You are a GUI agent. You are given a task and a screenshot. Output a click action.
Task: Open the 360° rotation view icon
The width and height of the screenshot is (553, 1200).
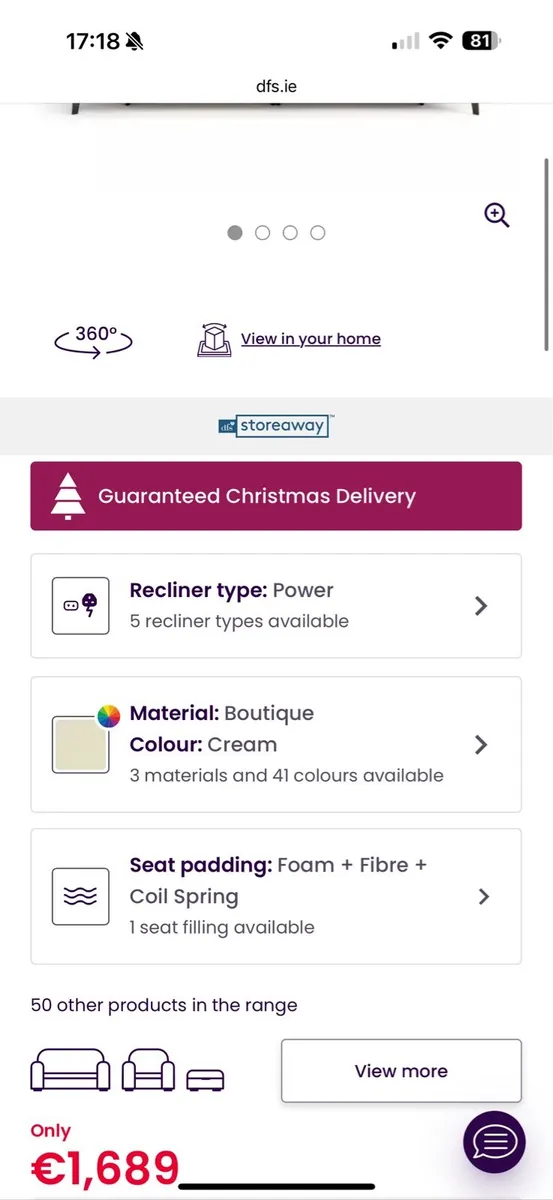pyautogui.click(x=94, y=340)
